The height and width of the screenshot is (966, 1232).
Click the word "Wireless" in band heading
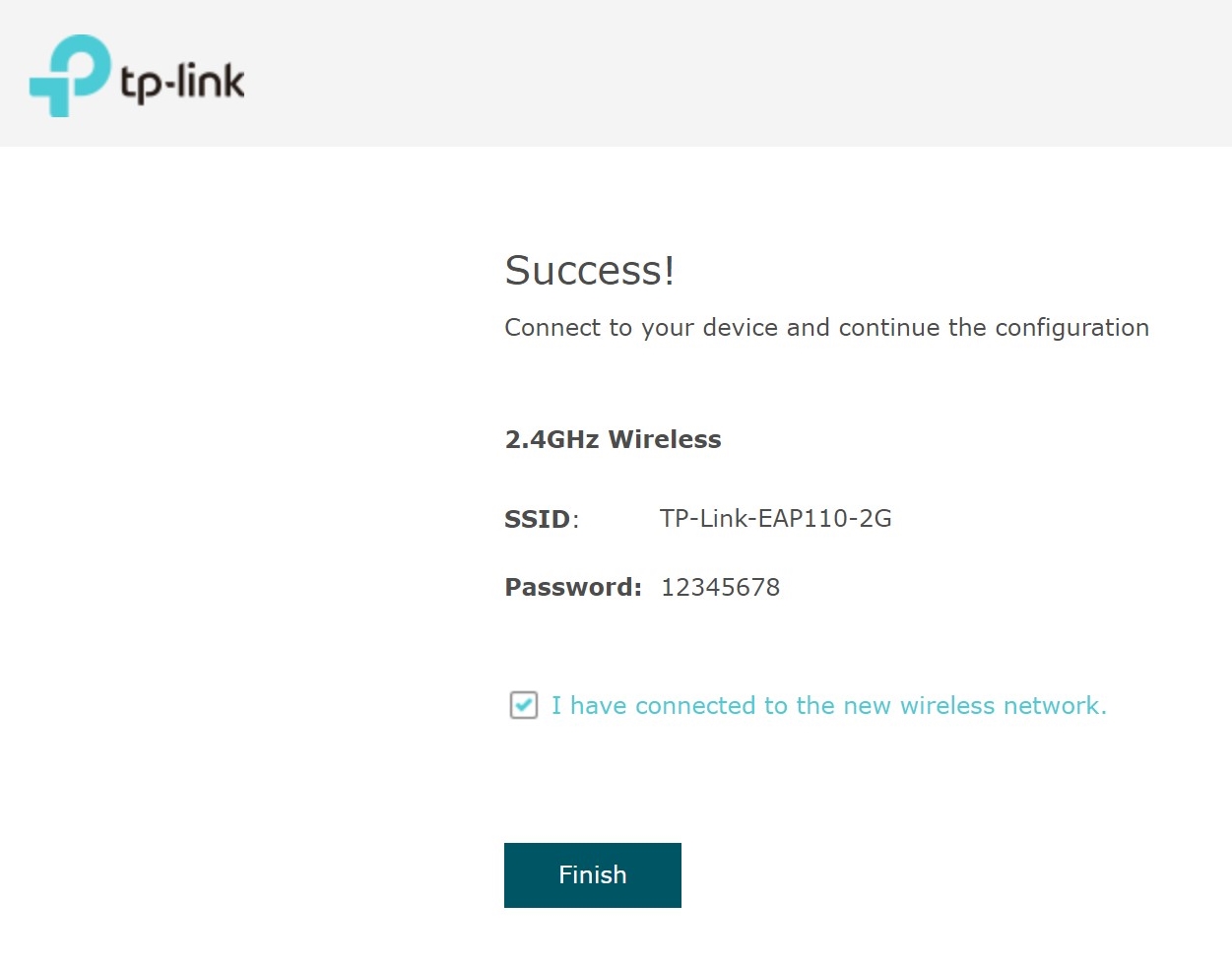point(665,439)
